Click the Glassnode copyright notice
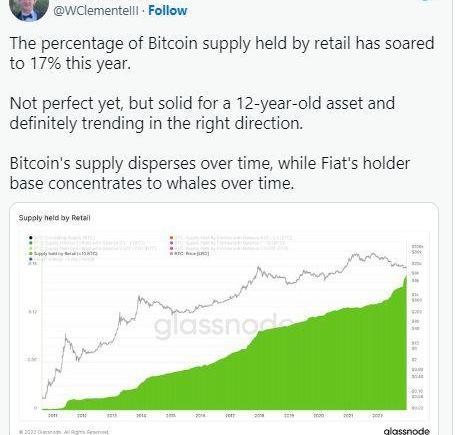Image resolution: width=455 pixels, height=435 pixels. (64, 432)
